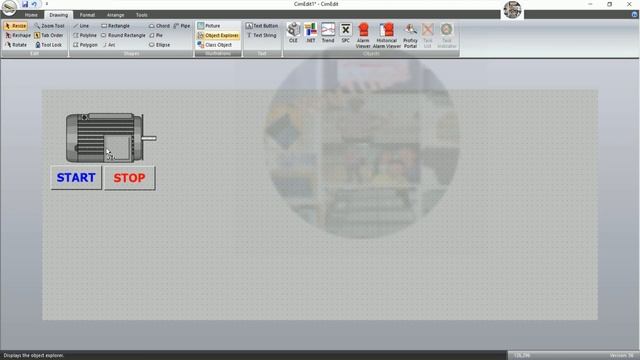Image resolution: width=640 pixels, height=360 pixels.
Task: Pick the Line shape tool
Action: click(81, 26)
